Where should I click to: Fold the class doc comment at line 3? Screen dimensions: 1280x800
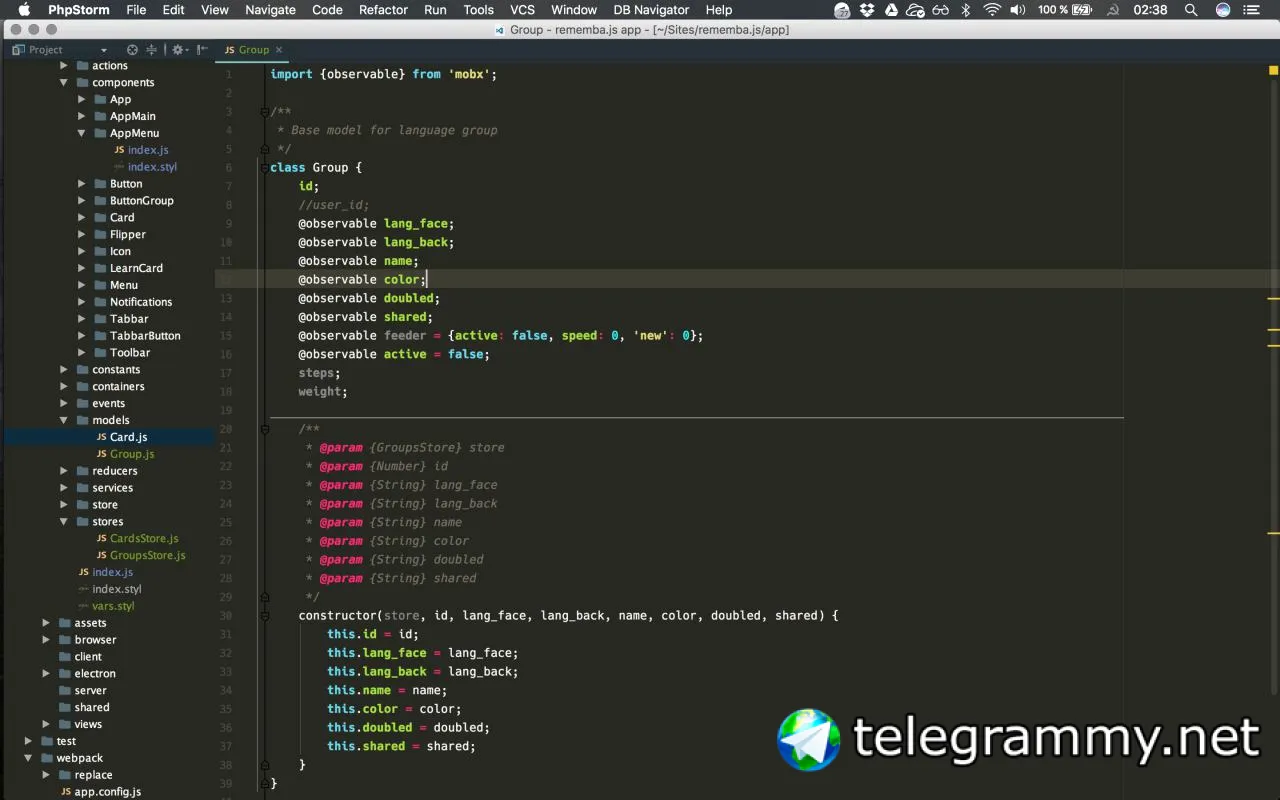(x=264, y=111)
